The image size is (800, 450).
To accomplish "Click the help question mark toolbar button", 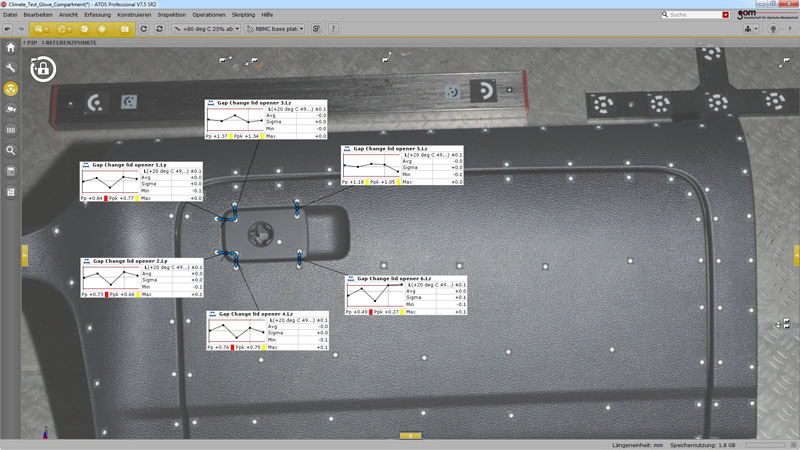I will (333, 29).
